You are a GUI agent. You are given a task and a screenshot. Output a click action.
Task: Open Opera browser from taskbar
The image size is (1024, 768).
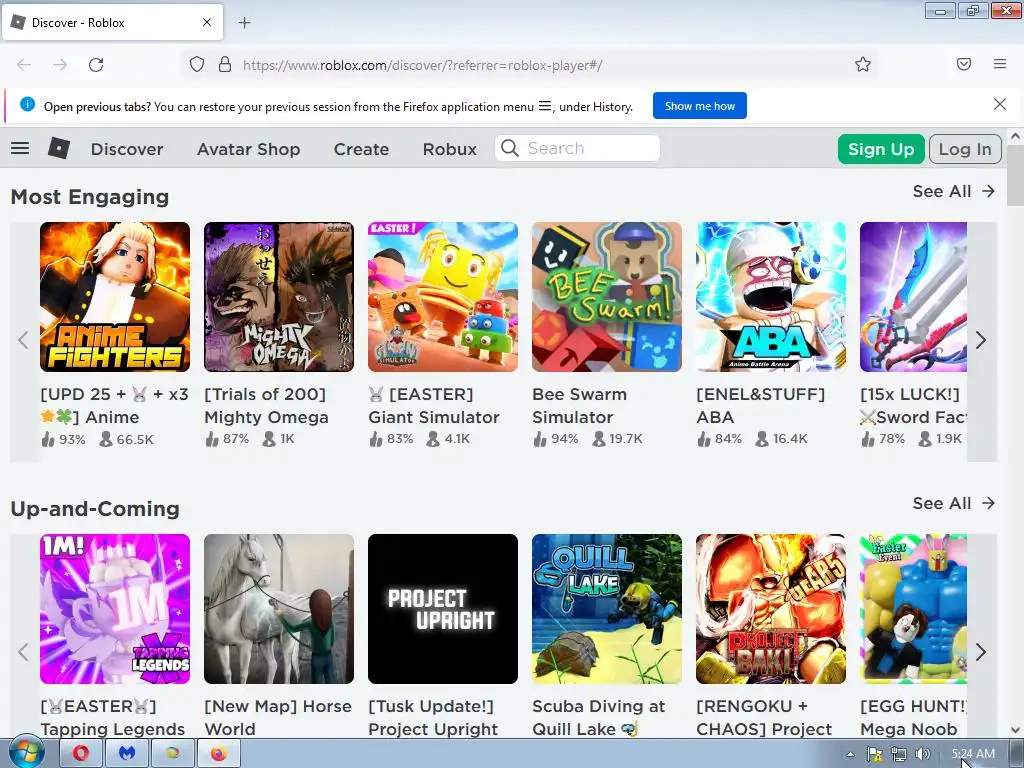81,754
